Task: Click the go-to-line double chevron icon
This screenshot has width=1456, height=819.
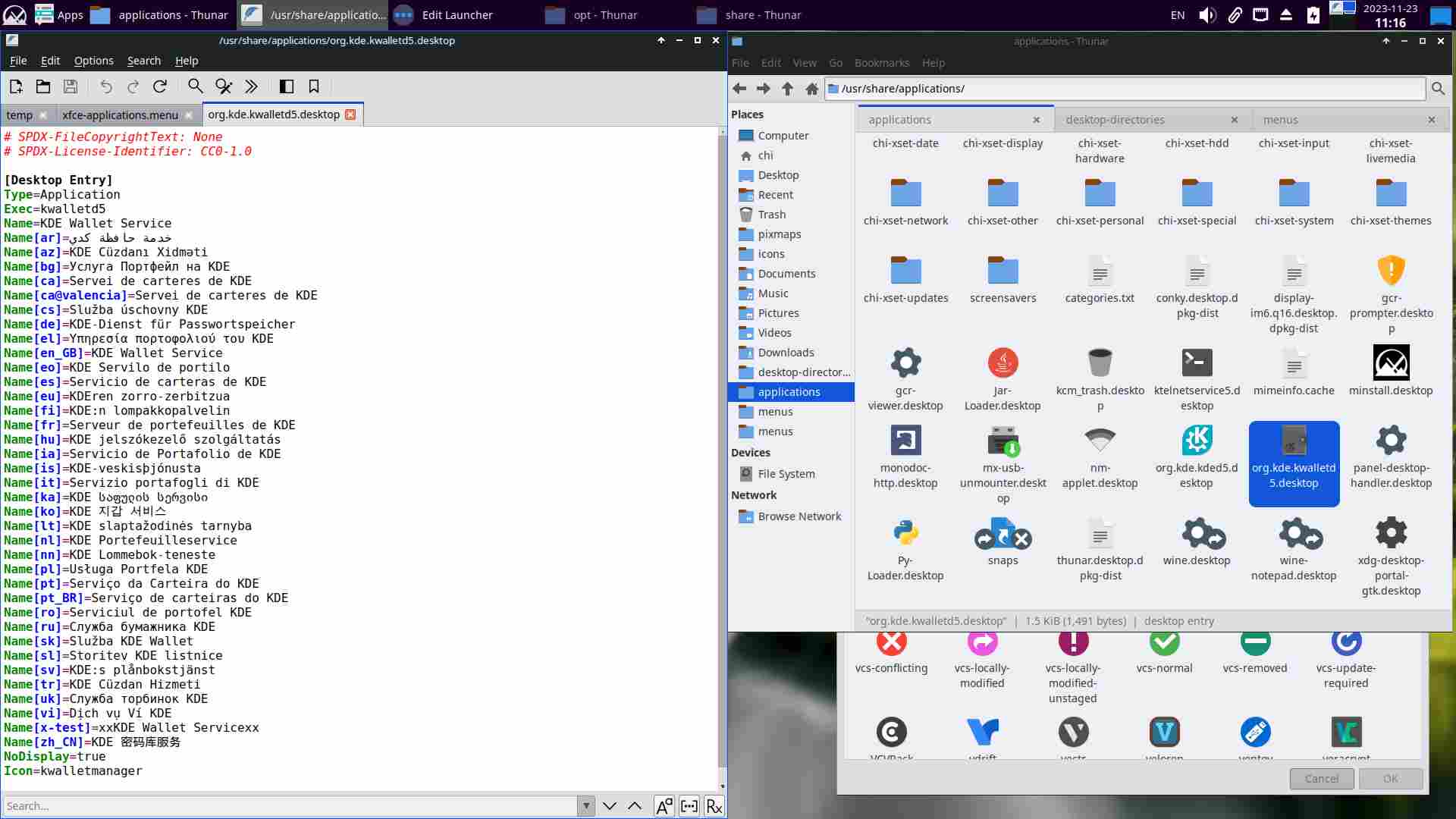Action: point(251,86)
